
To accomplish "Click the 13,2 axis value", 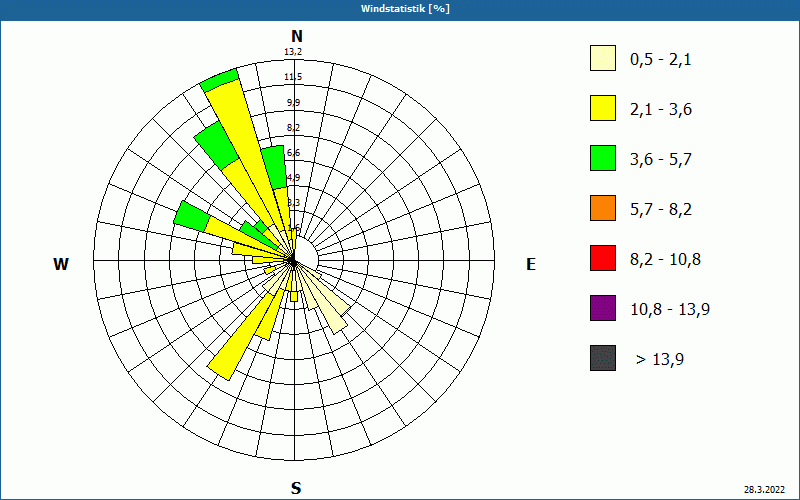I will [x=293, y=52].
